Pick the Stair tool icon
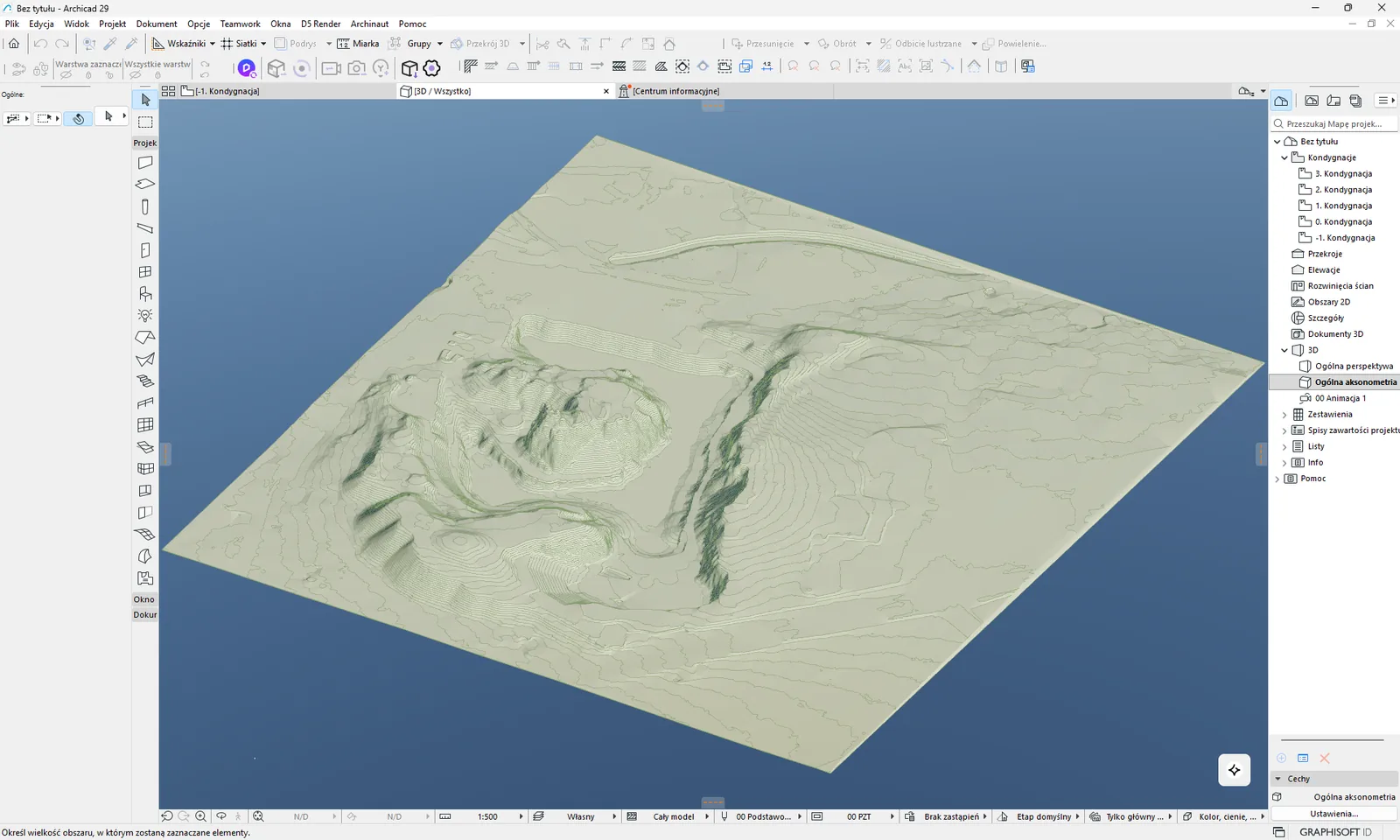The width and height of the screenshot is (1400, 840). [x=145, y=381]
